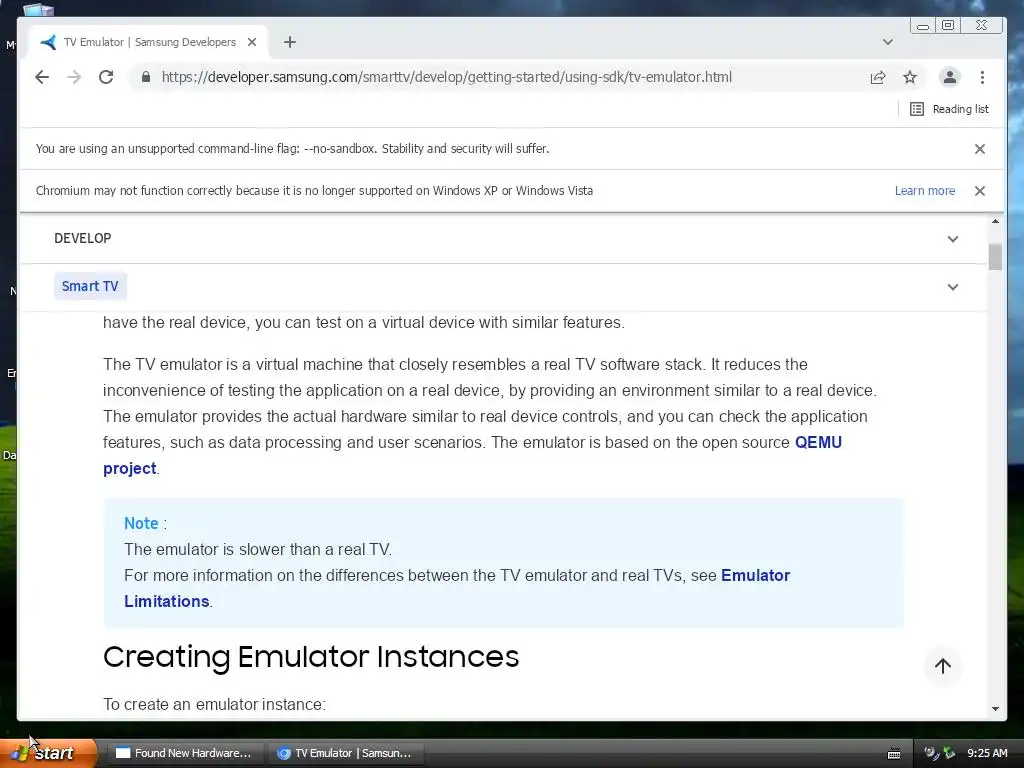
Task: Click the on-screen keyboard tray icon
Action: 894,754
